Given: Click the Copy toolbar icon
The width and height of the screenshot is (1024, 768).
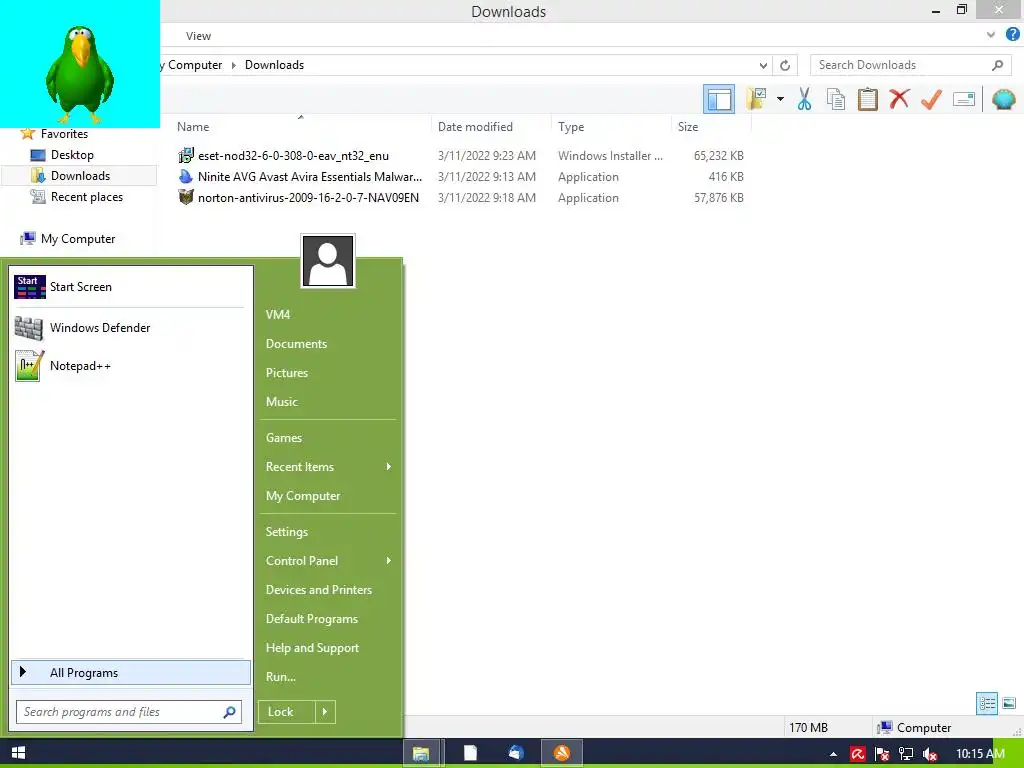Looking at the screenshot, I should tap(835, 99).
